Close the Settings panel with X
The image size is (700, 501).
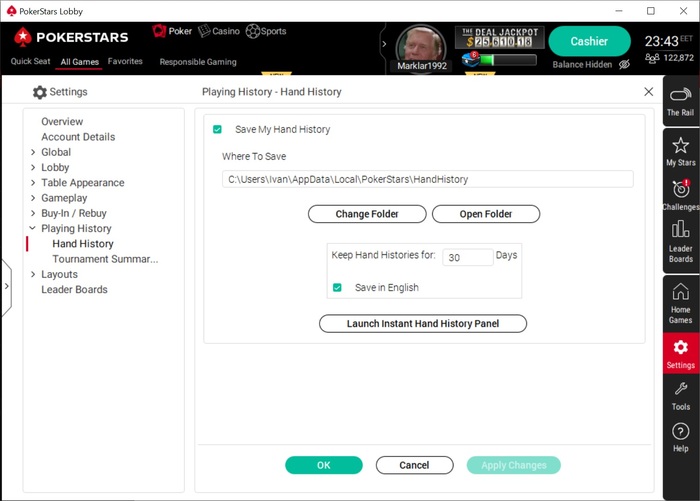(649, 92)
